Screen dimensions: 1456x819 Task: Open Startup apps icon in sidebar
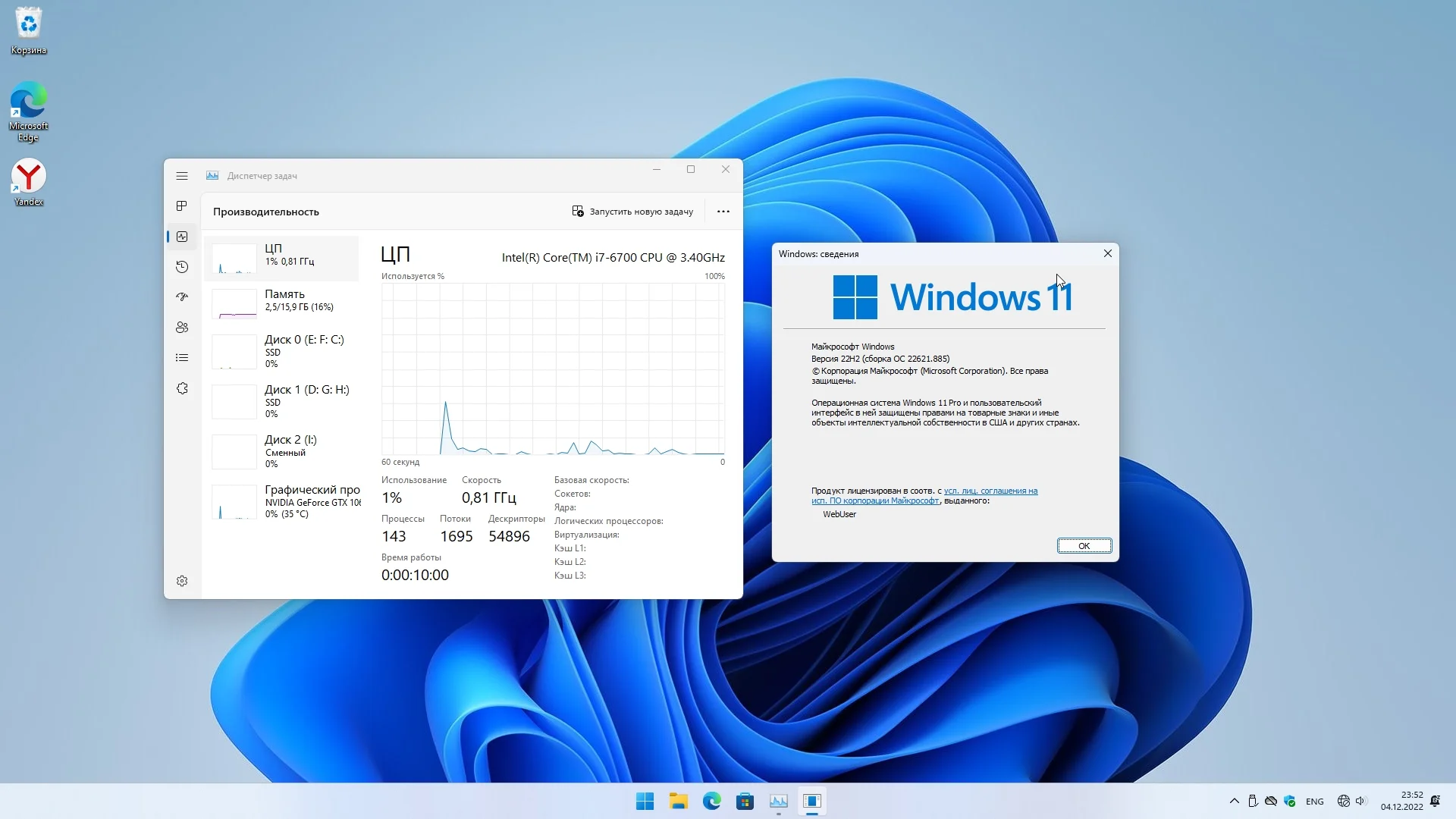[181, 297]
